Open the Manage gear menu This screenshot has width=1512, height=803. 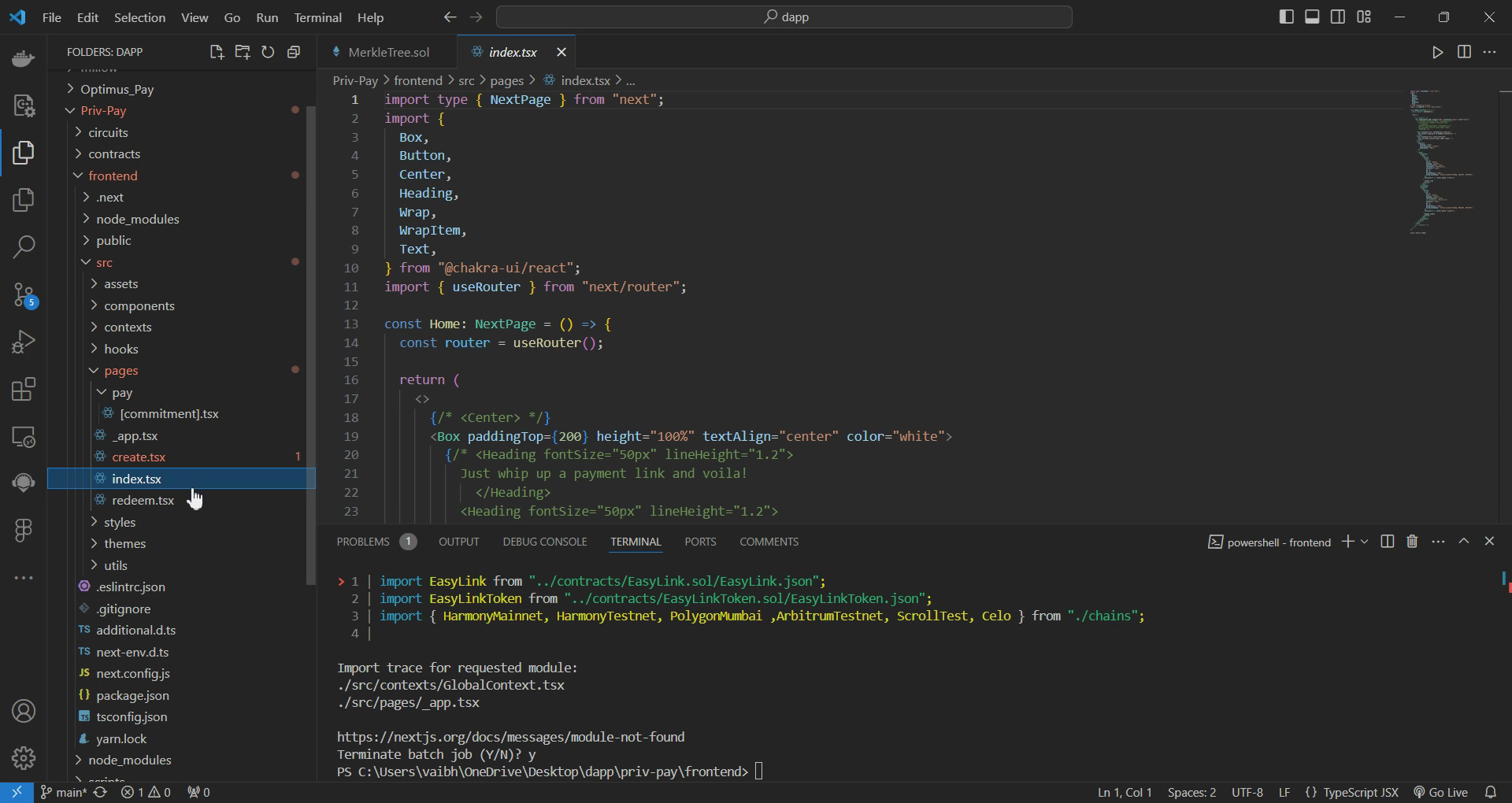coord(24,758)
